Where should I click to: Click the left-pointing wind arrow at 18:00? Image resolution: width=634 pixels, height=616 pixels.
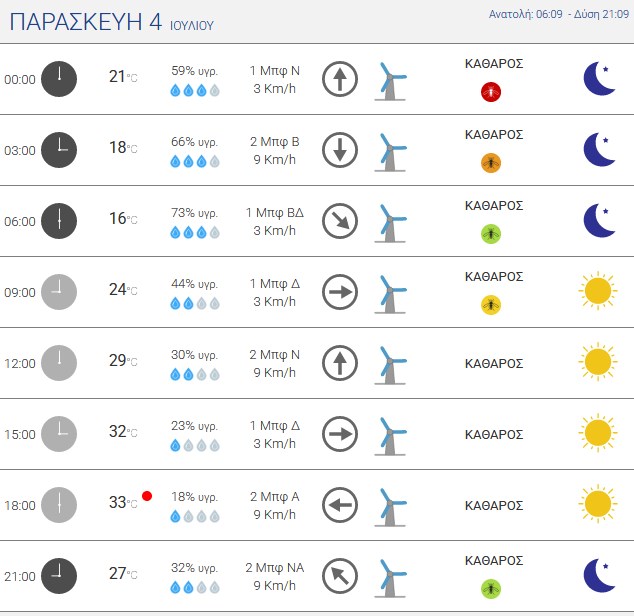coord(340,505)
